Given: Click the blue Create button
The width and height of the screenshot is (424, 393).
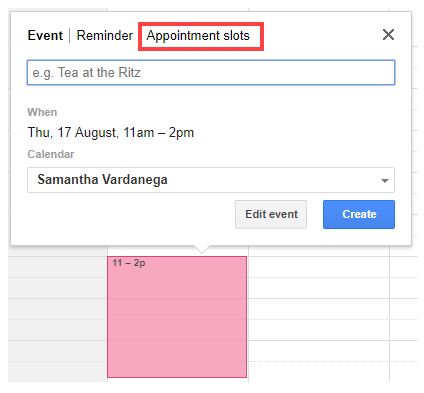Looking at the screenshot, I should pyautogui.click(x=359, y=214).
